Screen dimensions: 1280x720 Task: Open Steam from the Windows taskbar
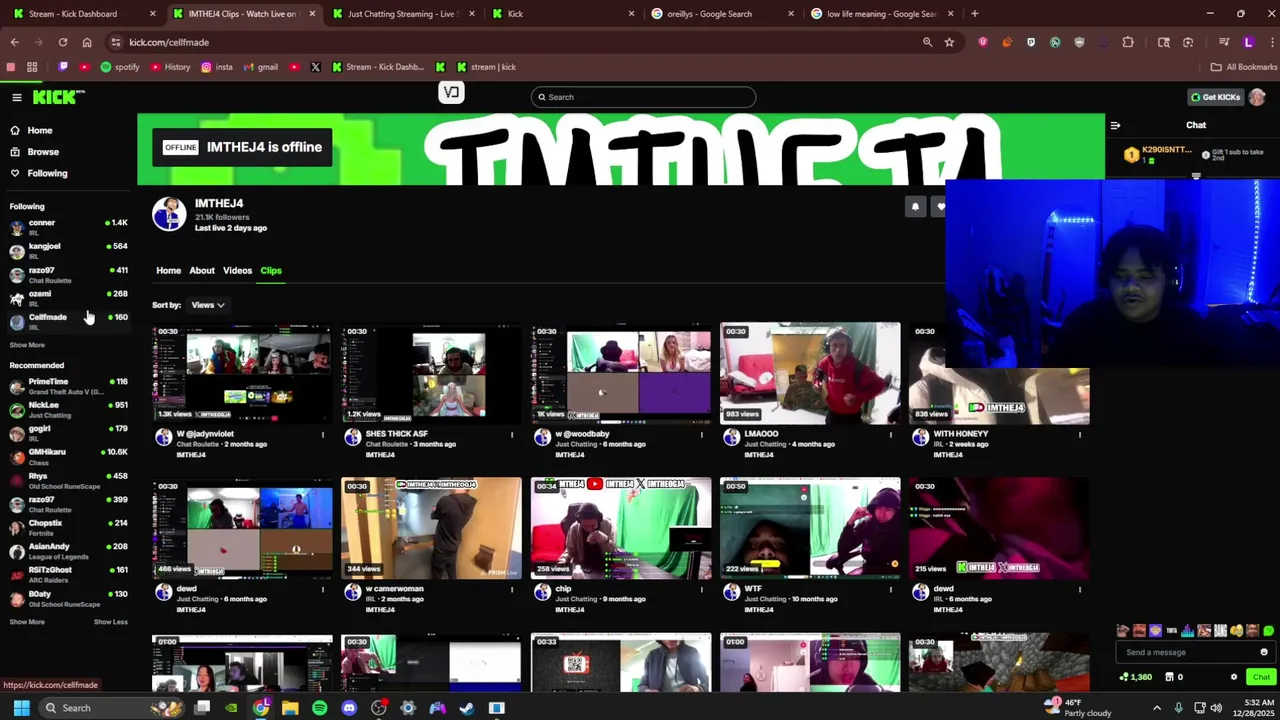click(x=467, y=708)
